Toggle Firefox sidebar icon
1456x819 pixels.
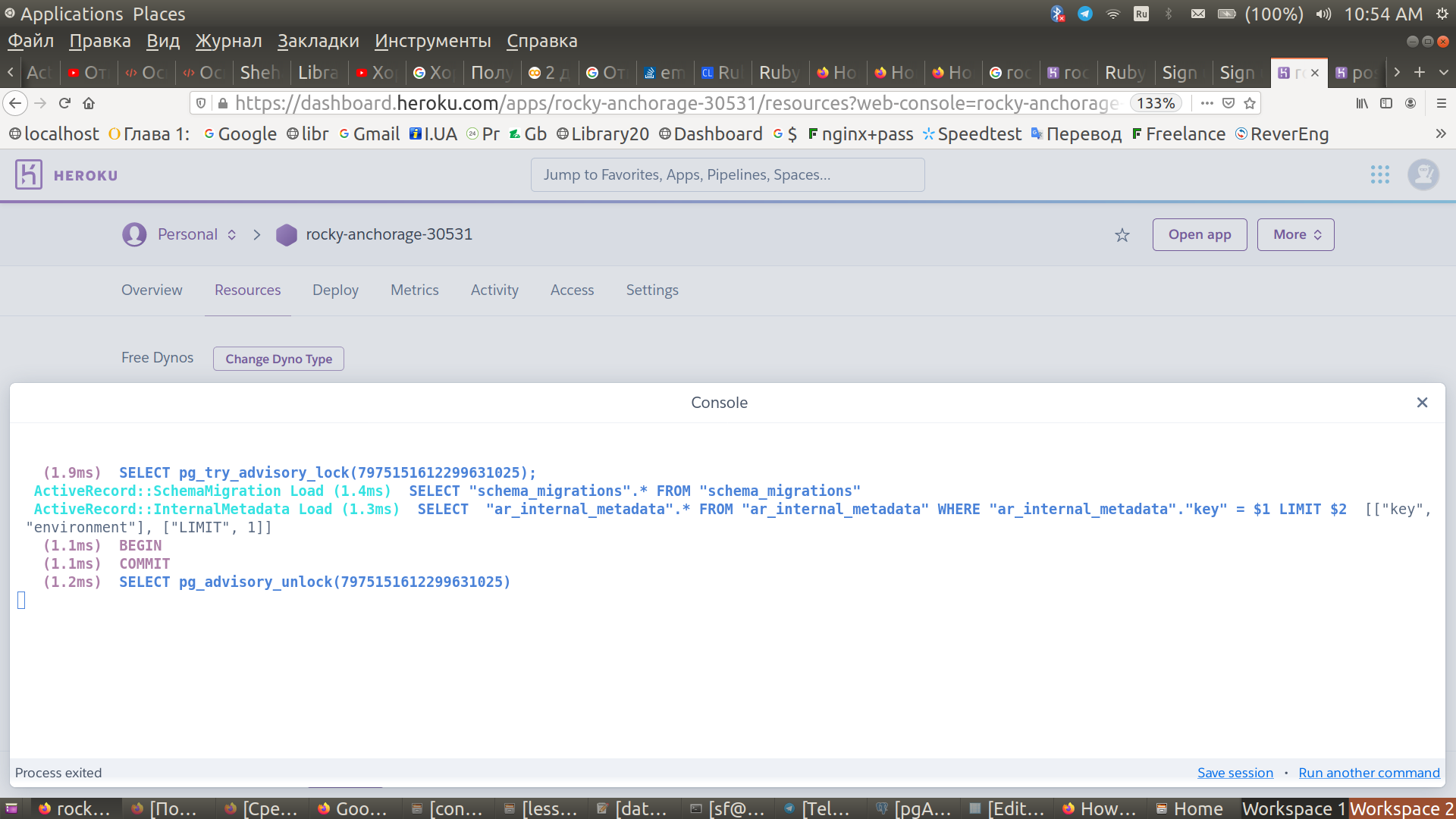pyautogui.click(x=1386, y=103)
